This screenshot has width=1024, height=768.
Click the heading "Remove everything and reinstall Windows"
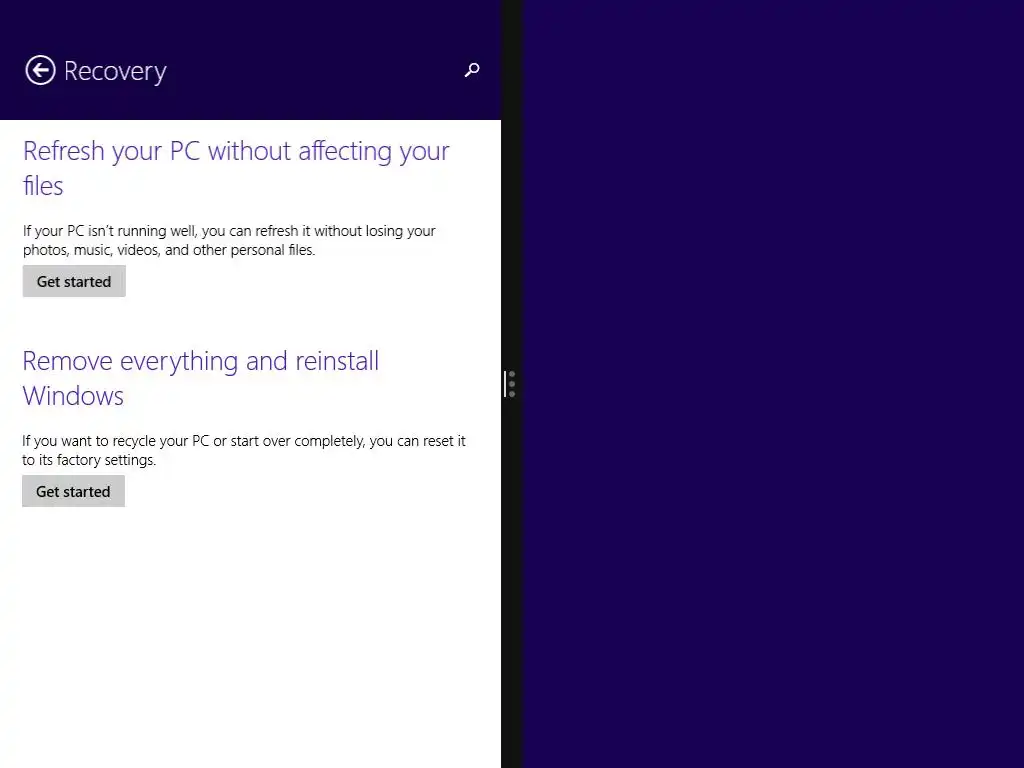(200, 378)
